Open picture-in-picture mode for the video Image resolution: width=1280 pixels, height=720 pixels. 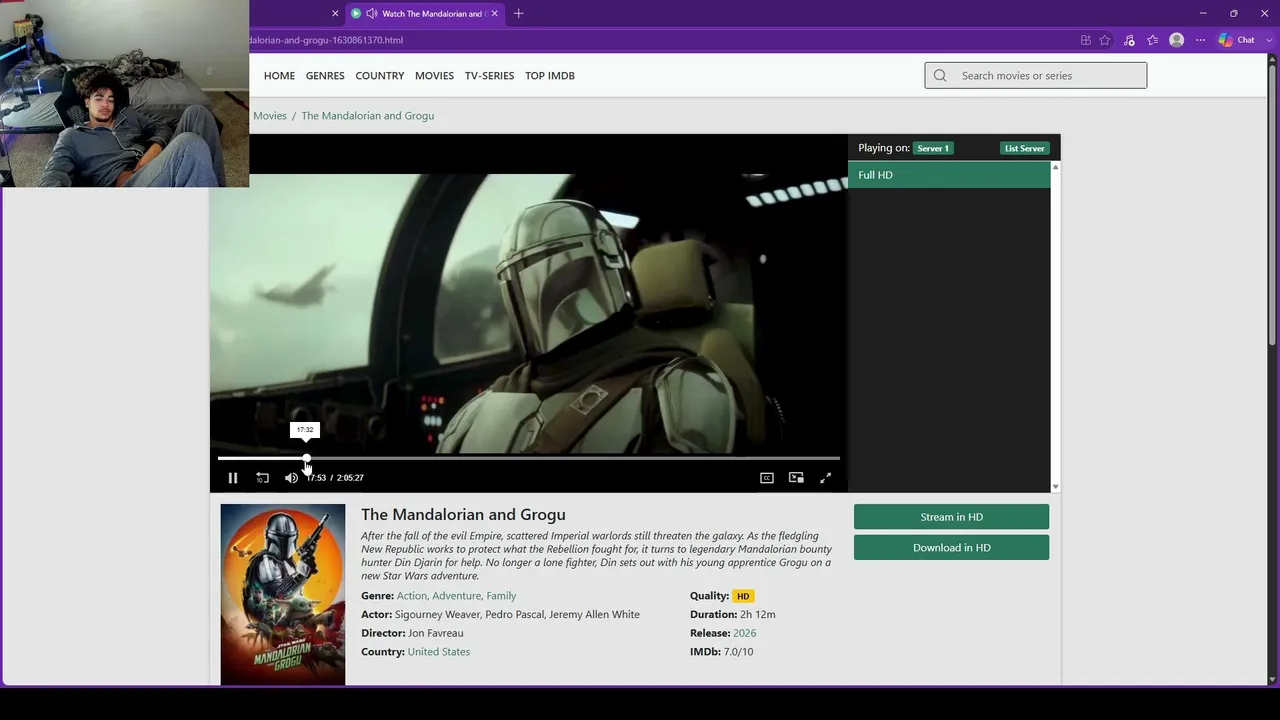coord(796,478)
